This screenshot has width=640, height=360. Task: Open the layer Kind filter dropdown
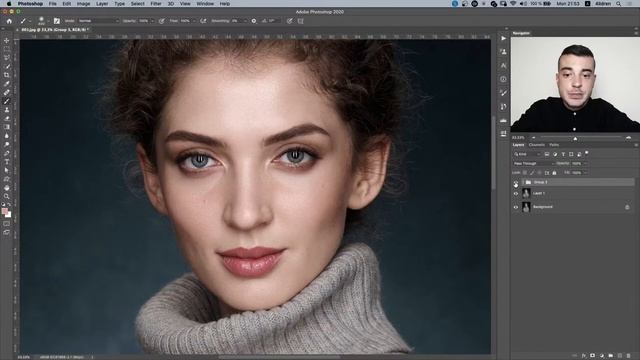(527, 154)
